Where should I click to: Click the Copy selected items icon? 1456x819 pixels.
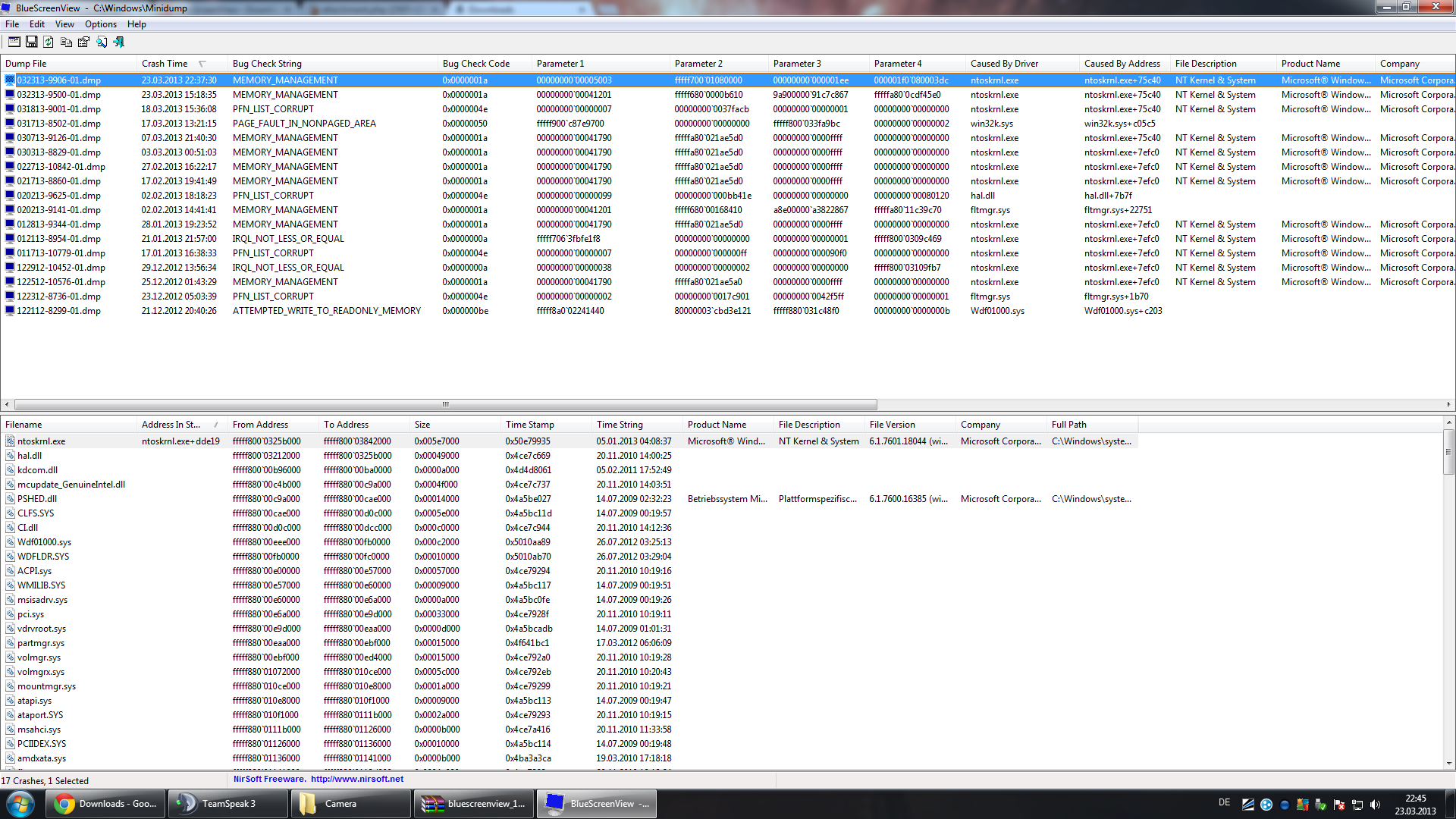tap(66, 42)
